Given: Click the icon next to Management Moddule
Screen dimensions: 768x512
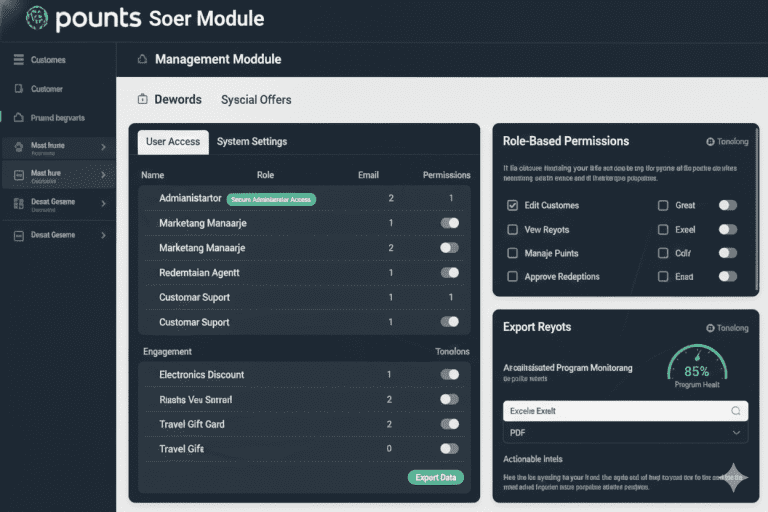Looking at the screenshot, I should pyautogui.click(x=141, y=60).
